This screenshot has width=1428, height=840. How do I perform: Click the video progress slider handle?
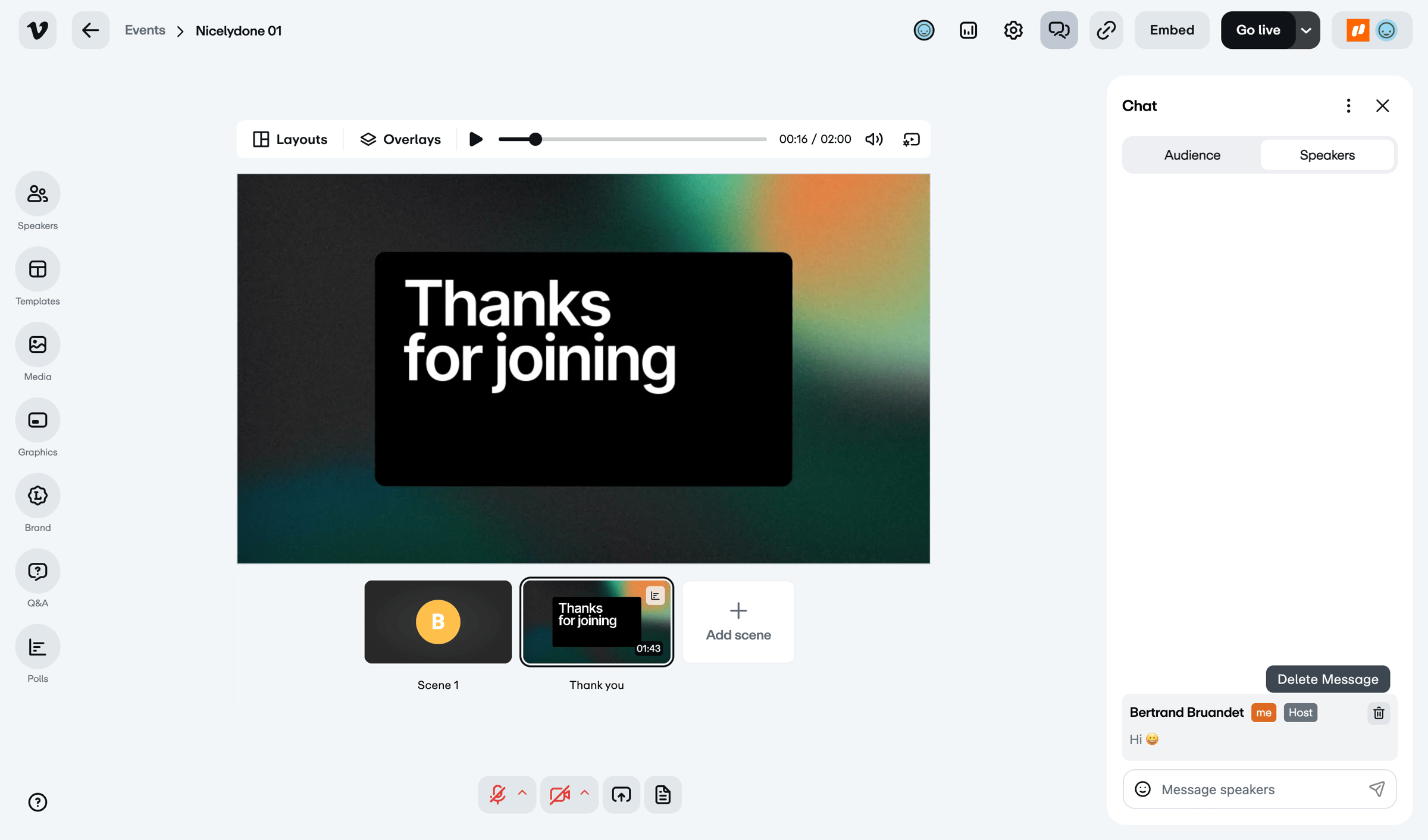(535, 139)
